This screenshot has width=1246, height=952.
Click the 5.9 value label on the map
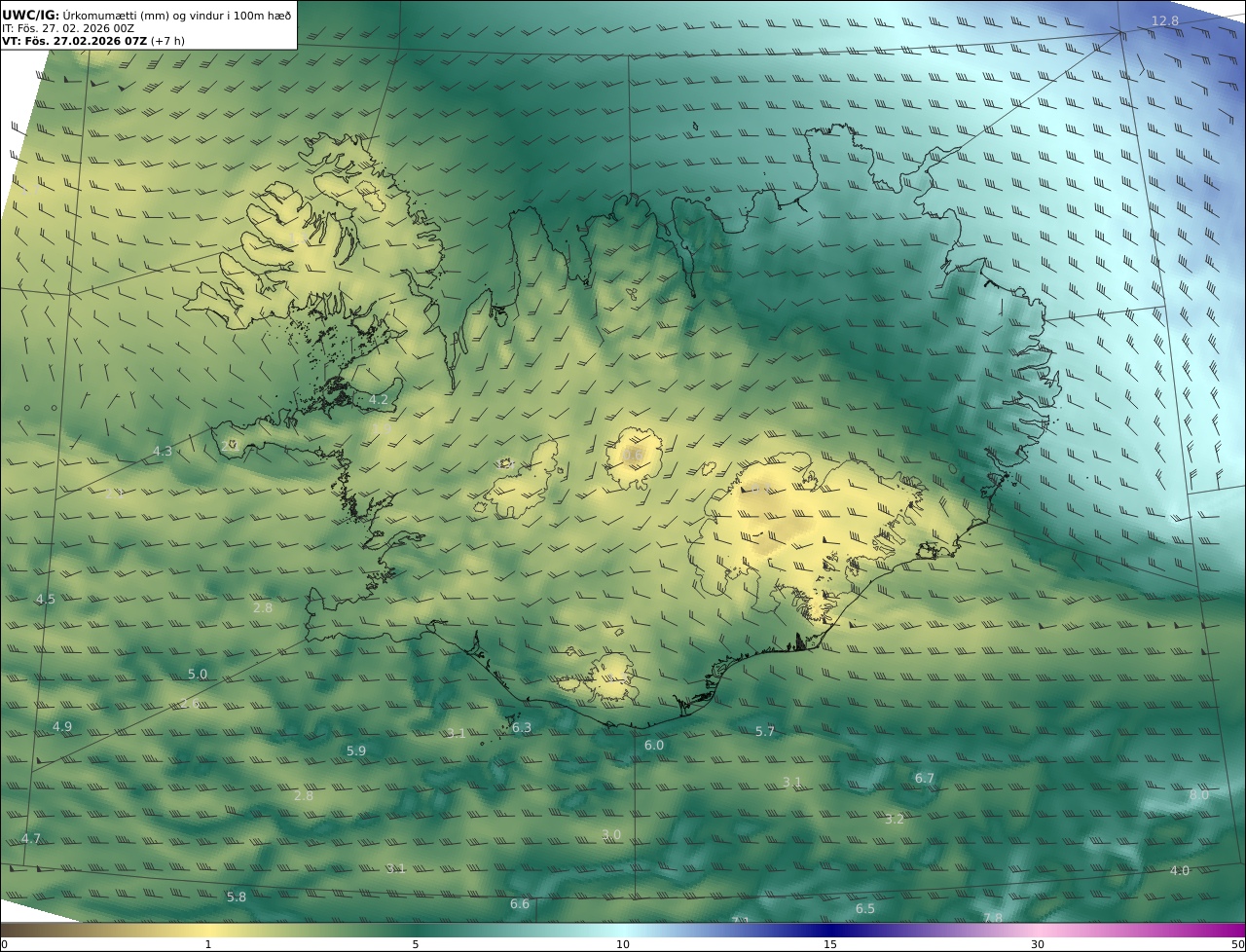(x=356, y=751)
